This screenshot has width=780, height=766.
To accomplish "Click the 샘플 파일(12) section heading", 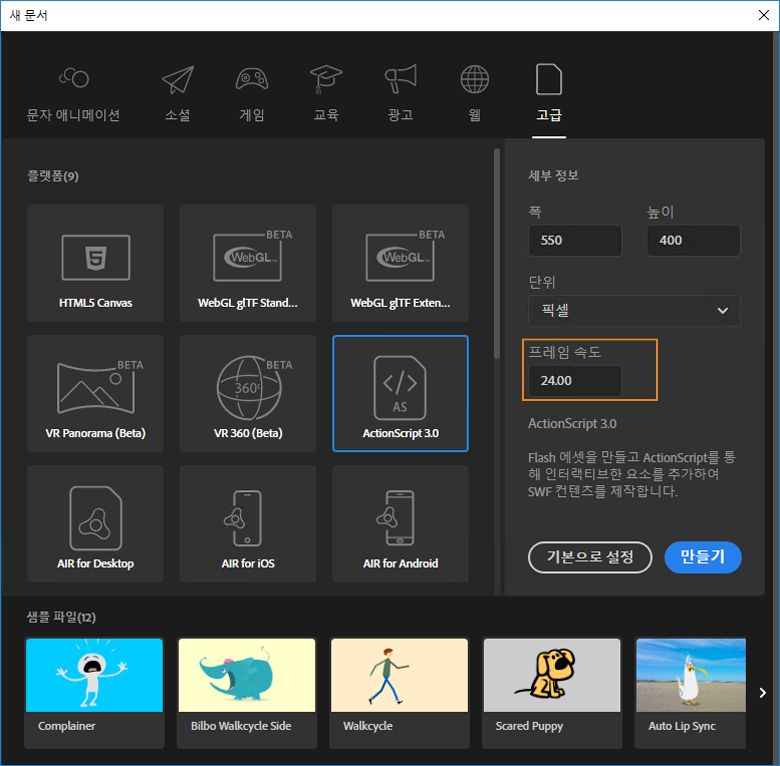I will 61,617.
